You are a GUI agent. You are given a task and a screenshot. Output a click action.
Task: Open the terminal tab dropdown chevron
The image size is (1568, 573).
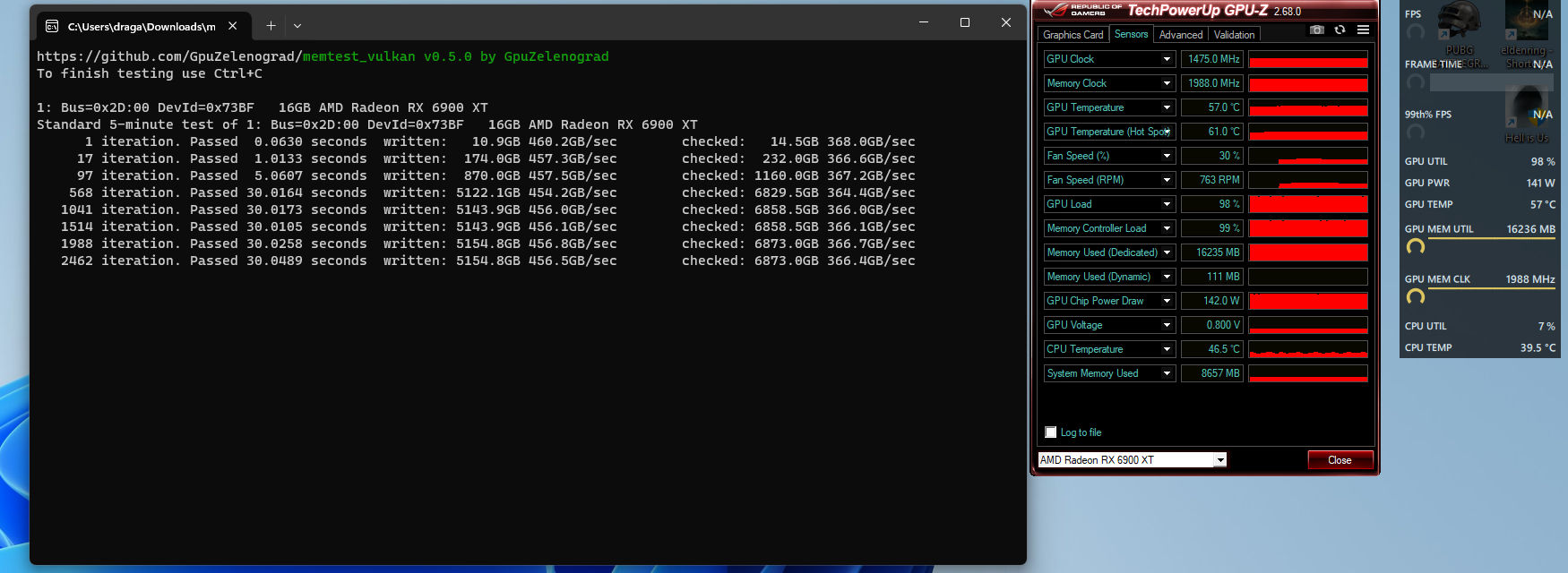click(297, 26)
